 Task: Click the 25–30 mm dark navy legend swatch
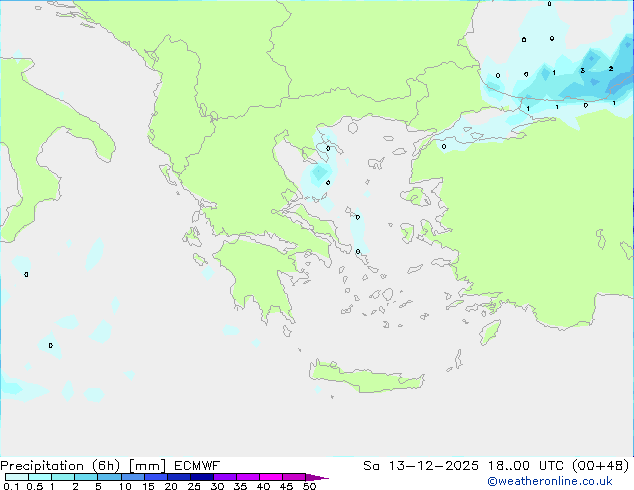pyautogui.click(x=201, y=477)
